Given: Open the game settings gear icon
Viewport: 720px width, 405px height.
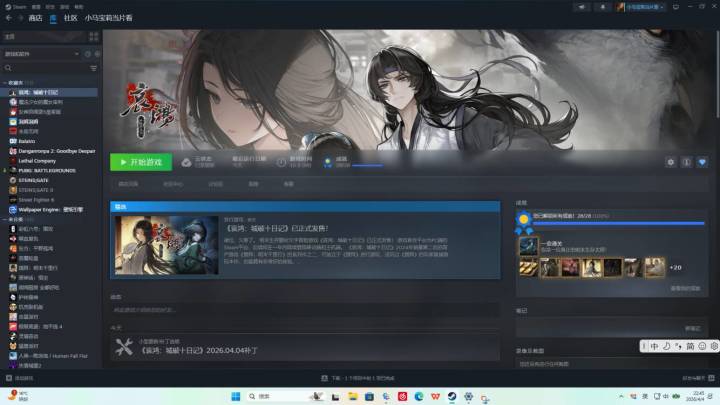Looking at the screenshot, I should [x=670, y=162].
